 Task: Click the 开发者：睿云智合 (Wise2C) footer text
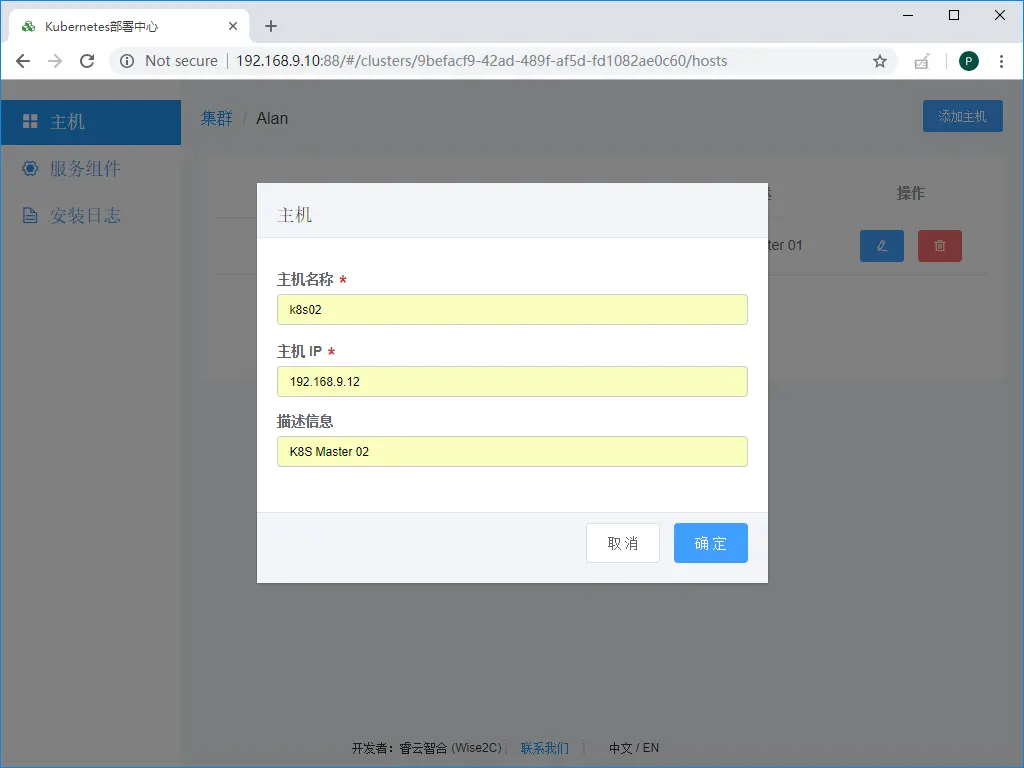(426, 748)
